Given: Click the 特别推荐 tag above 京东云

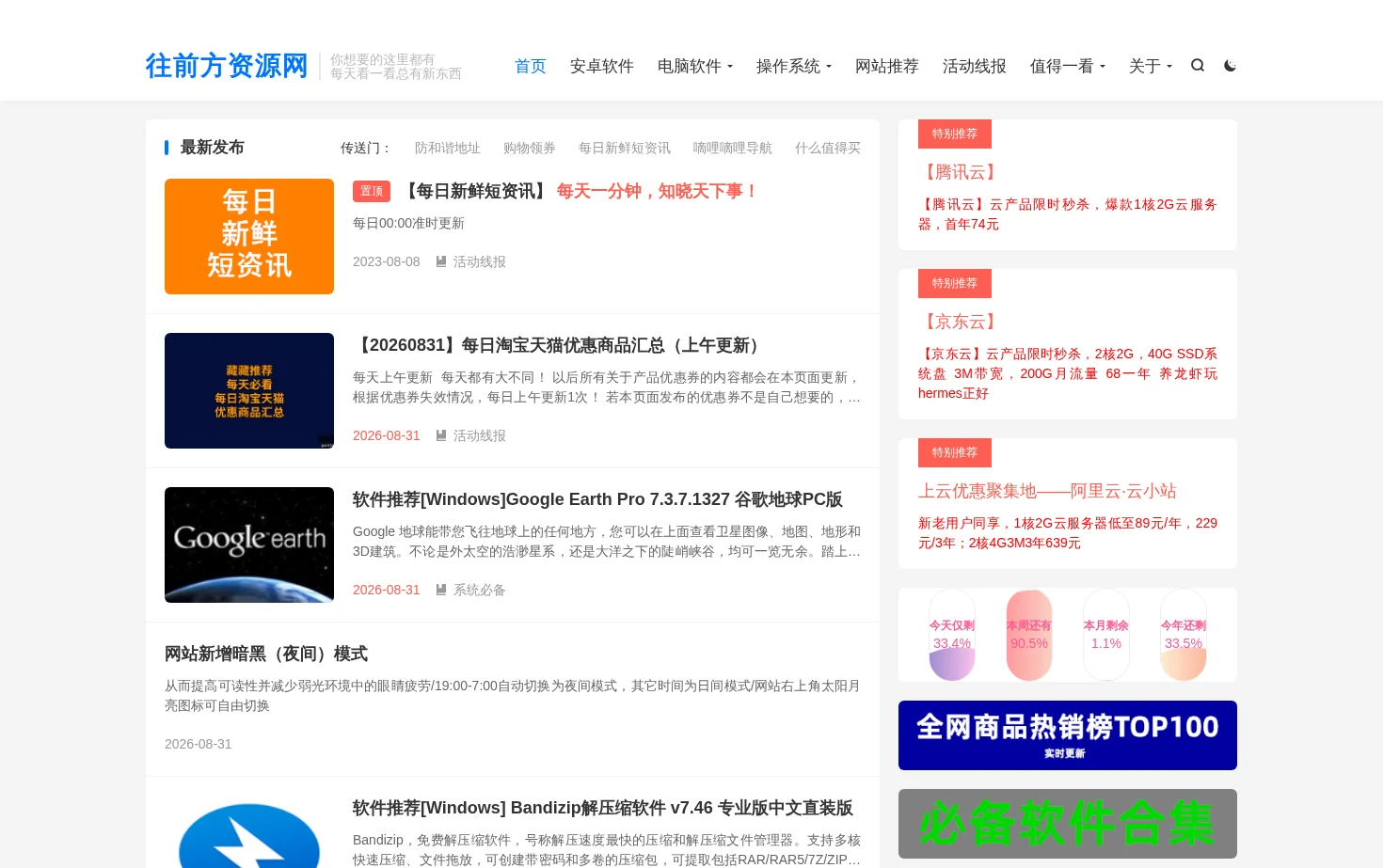Looking at the screenshot, I should pyautogui.click(x=955, y=283).
